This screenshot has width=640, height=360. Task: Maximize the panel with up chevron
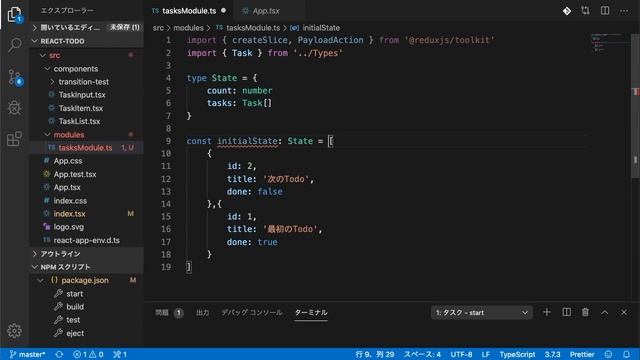(x=604, y=313)
